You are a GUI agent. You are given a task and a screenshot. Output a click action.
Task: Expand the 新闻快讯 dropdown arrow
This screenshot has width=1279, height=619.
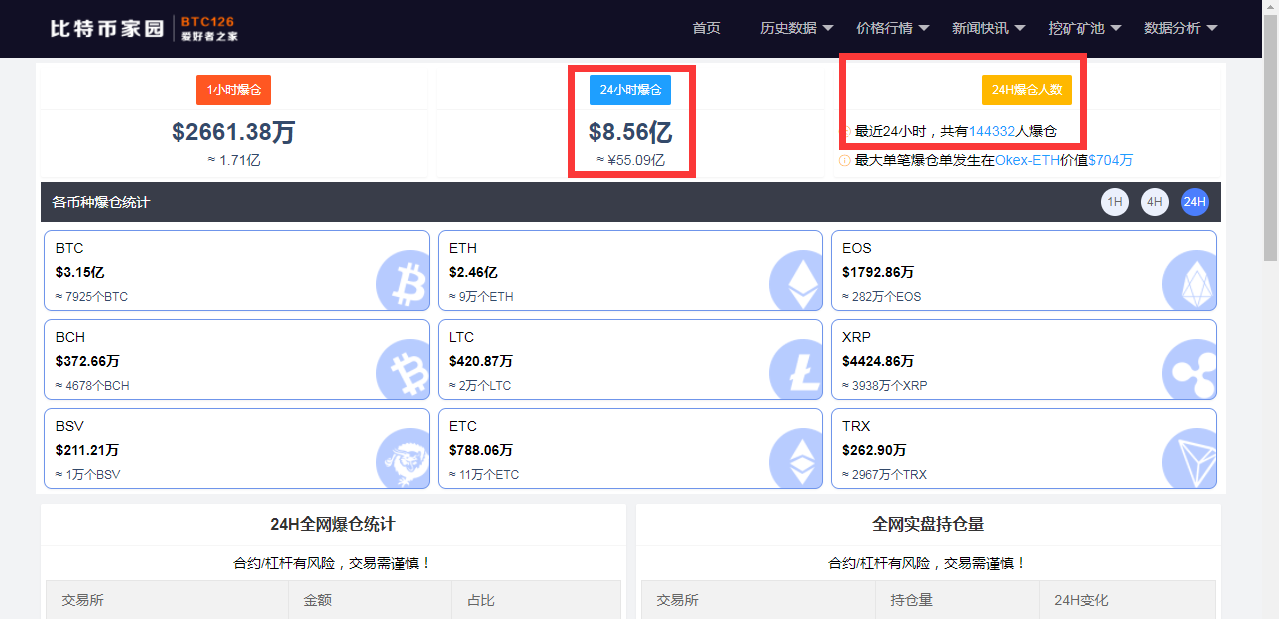1019,29
